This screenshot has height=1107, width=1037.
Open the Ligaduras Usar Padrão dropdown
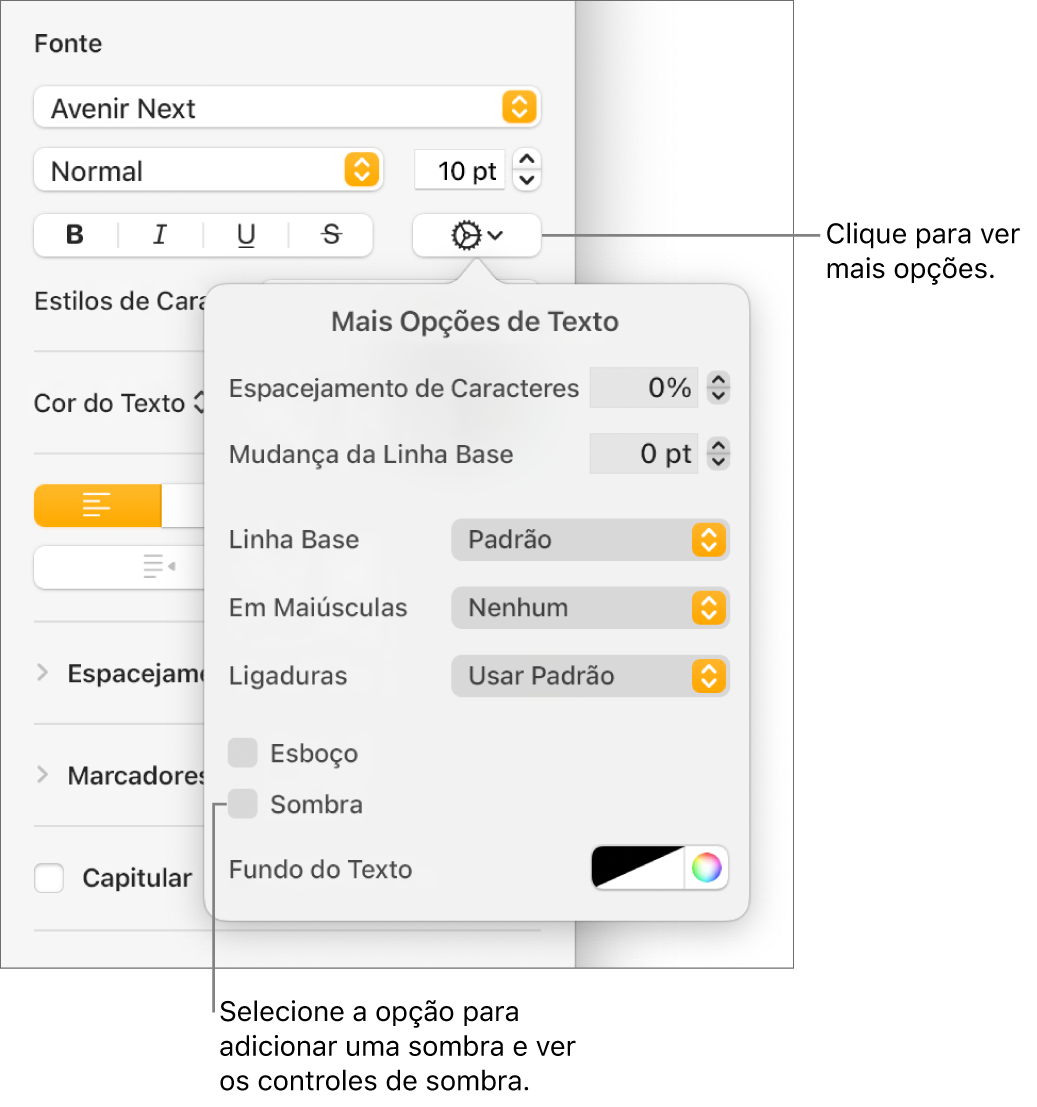(590, 676)
